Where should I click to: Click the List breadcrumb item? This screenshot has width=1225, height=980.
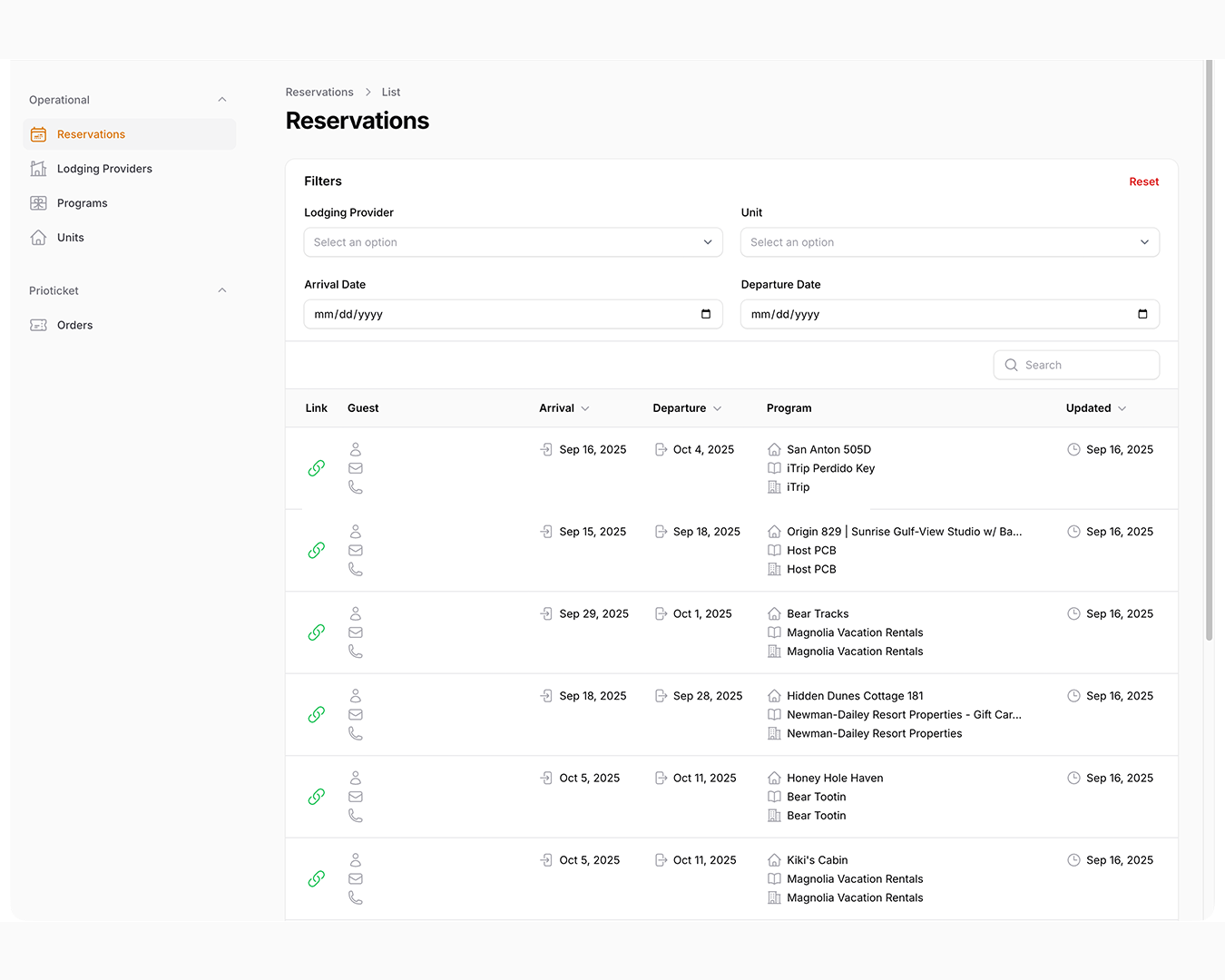[x=391, y=93]
